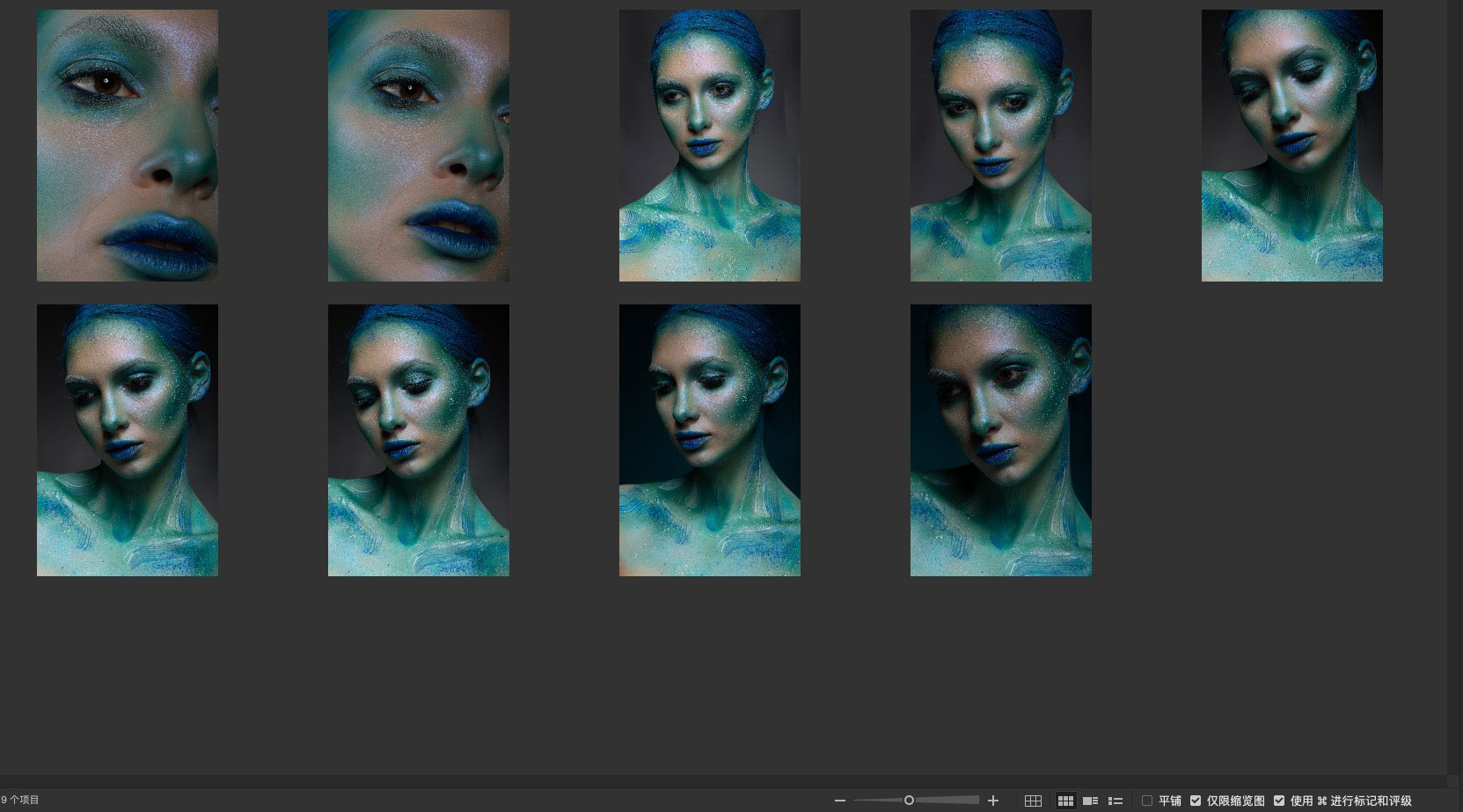Switch to the thumbnail grid view icon

(1065, 801)
